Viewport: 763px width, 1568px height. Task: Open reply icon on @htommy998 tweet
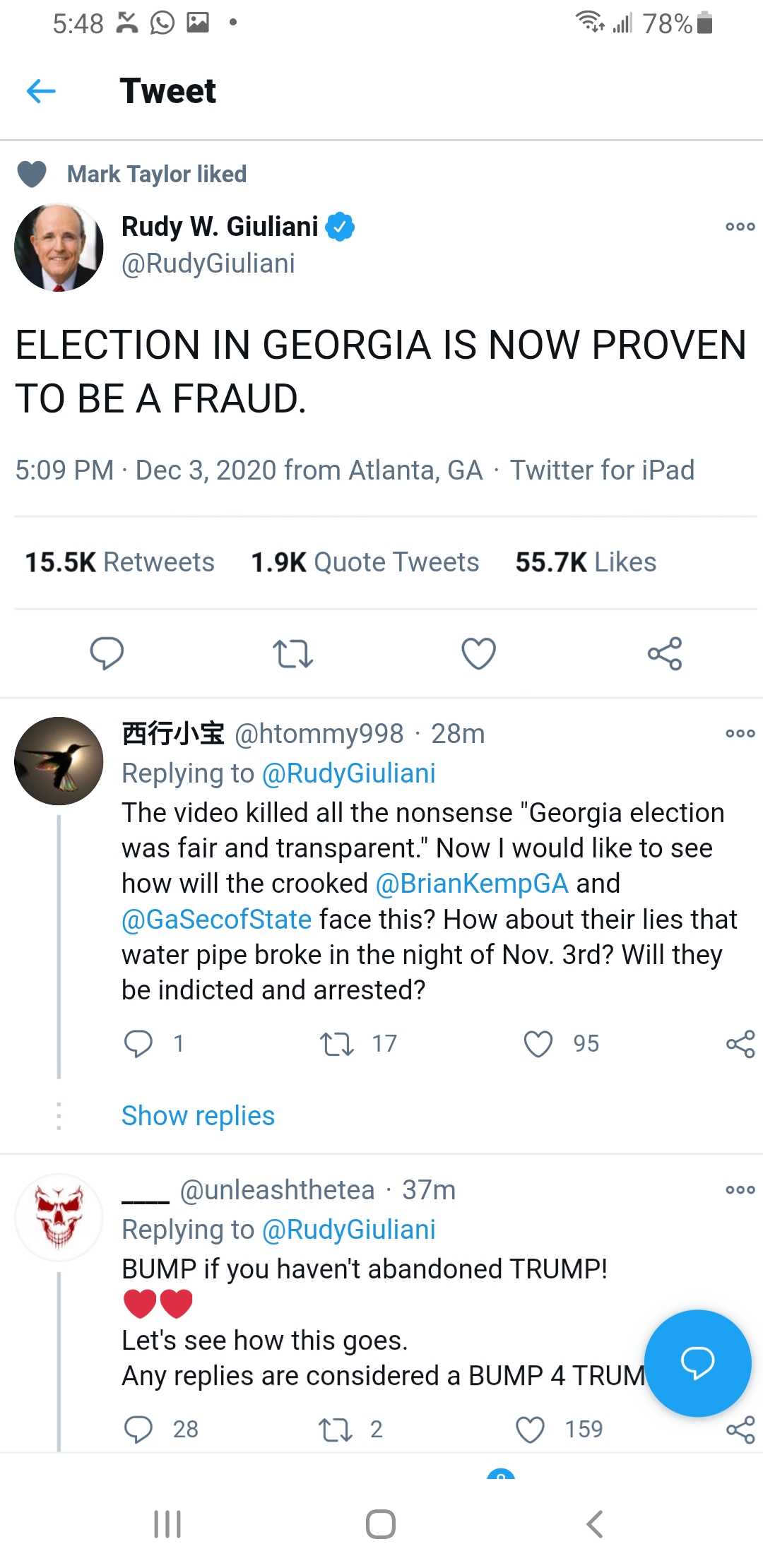(x=138, y=1043)
